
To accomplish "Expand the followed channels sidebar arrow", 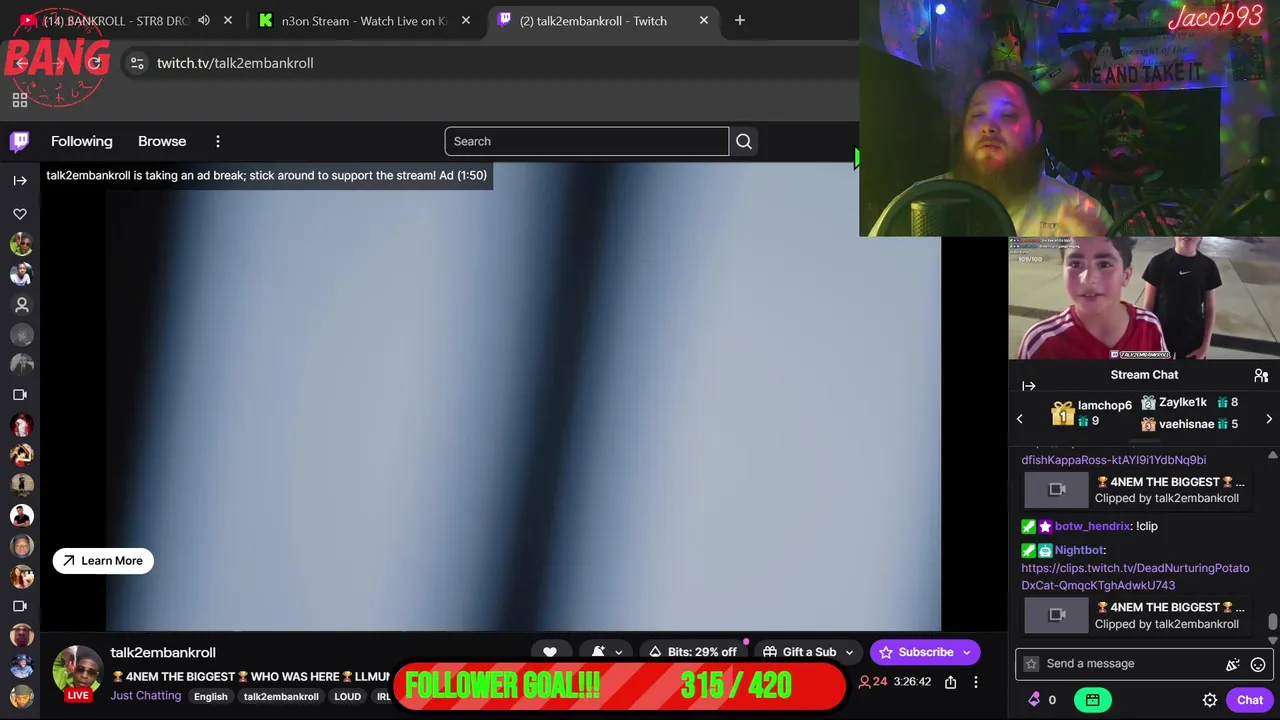I will pyautogui.click(x=20, y=180).
